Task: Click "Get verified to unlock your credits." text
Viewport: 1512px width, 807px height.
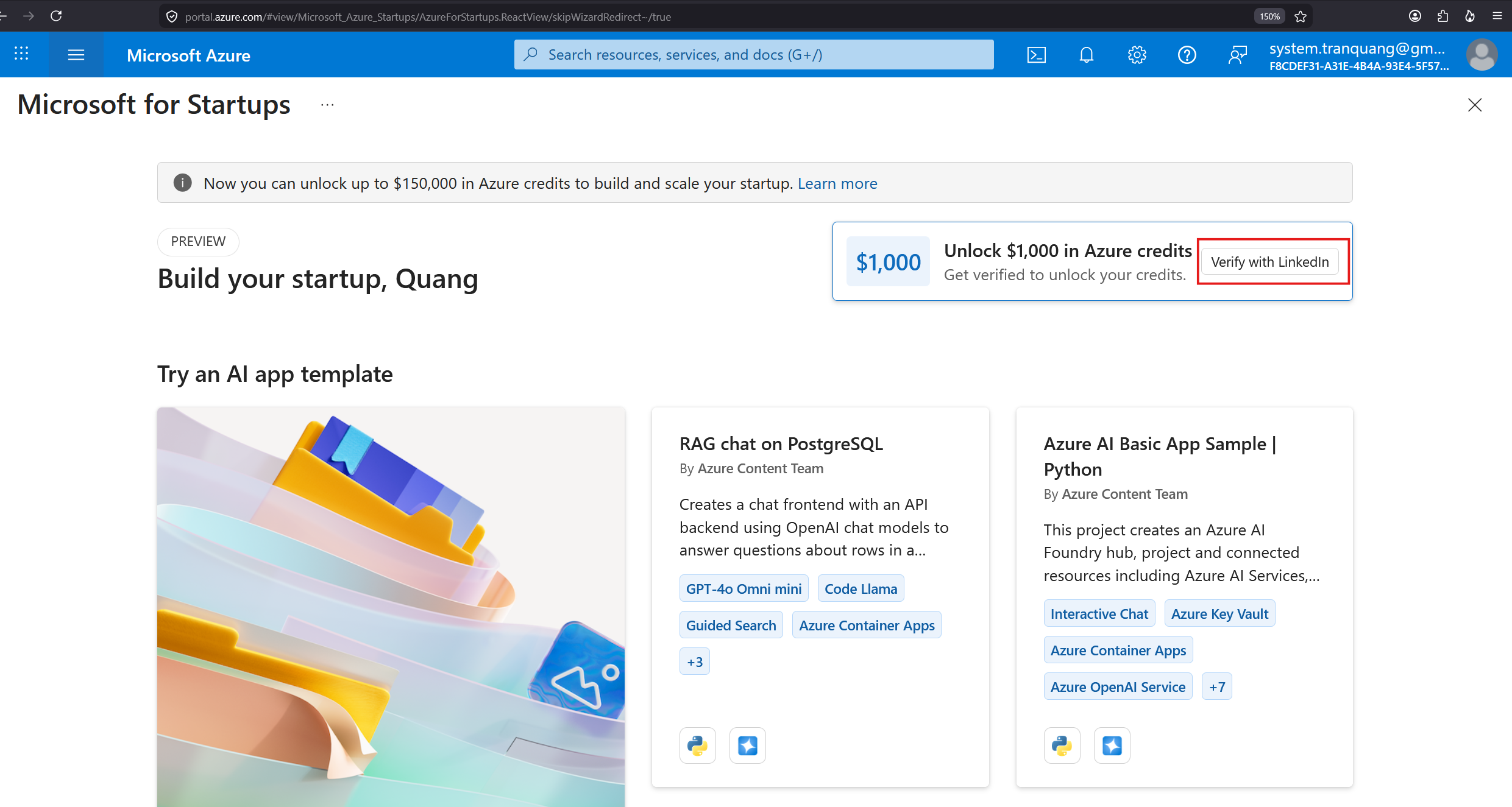Action: coord(1065,275)
